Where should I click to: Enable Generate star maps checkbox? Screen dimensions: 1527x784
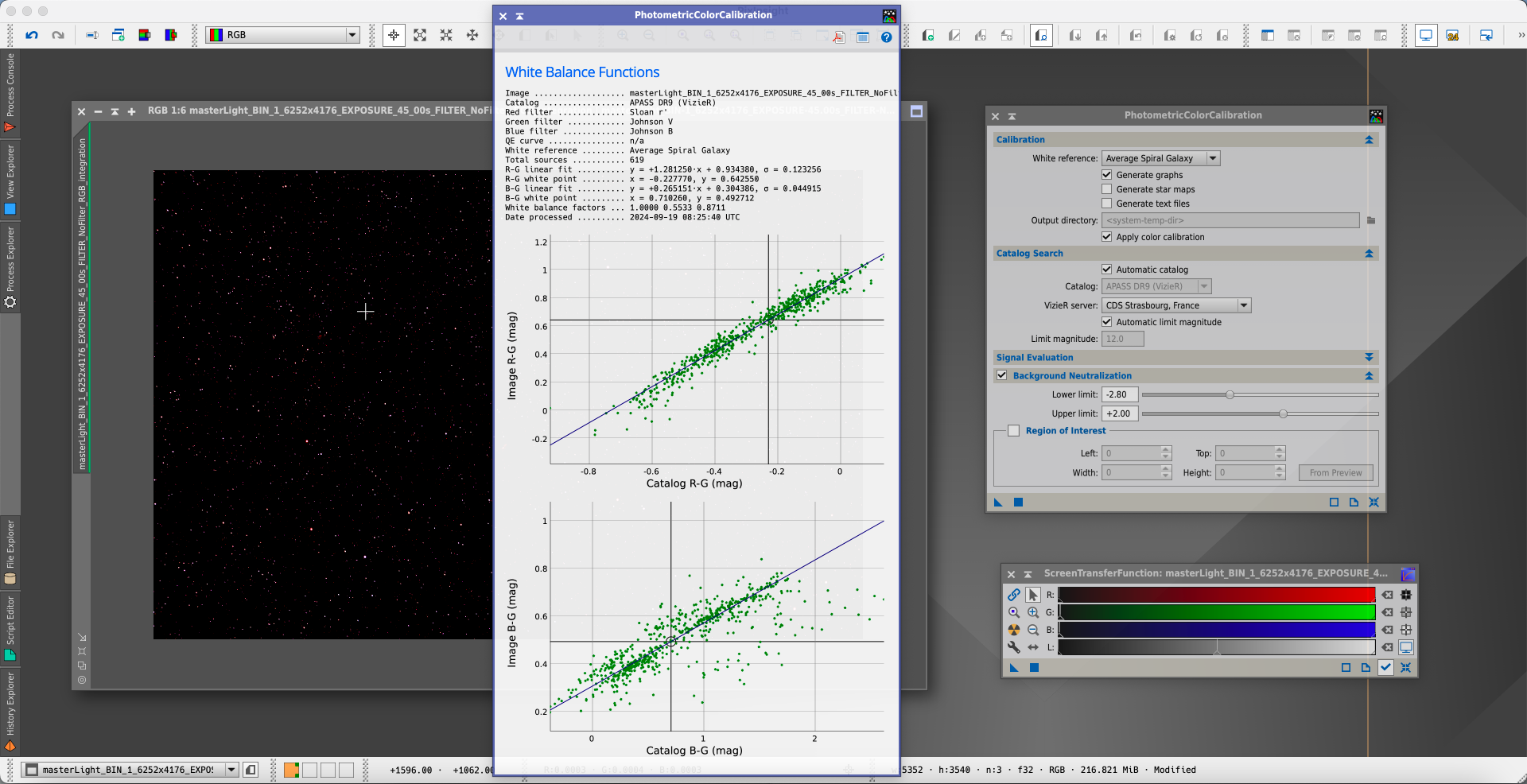pos(1106,189)
